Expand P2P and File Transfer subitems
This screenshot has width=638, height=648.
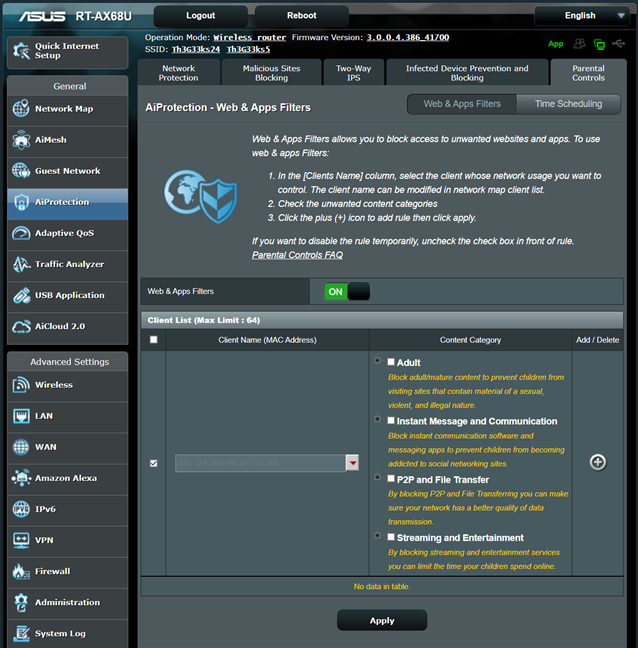377,477
